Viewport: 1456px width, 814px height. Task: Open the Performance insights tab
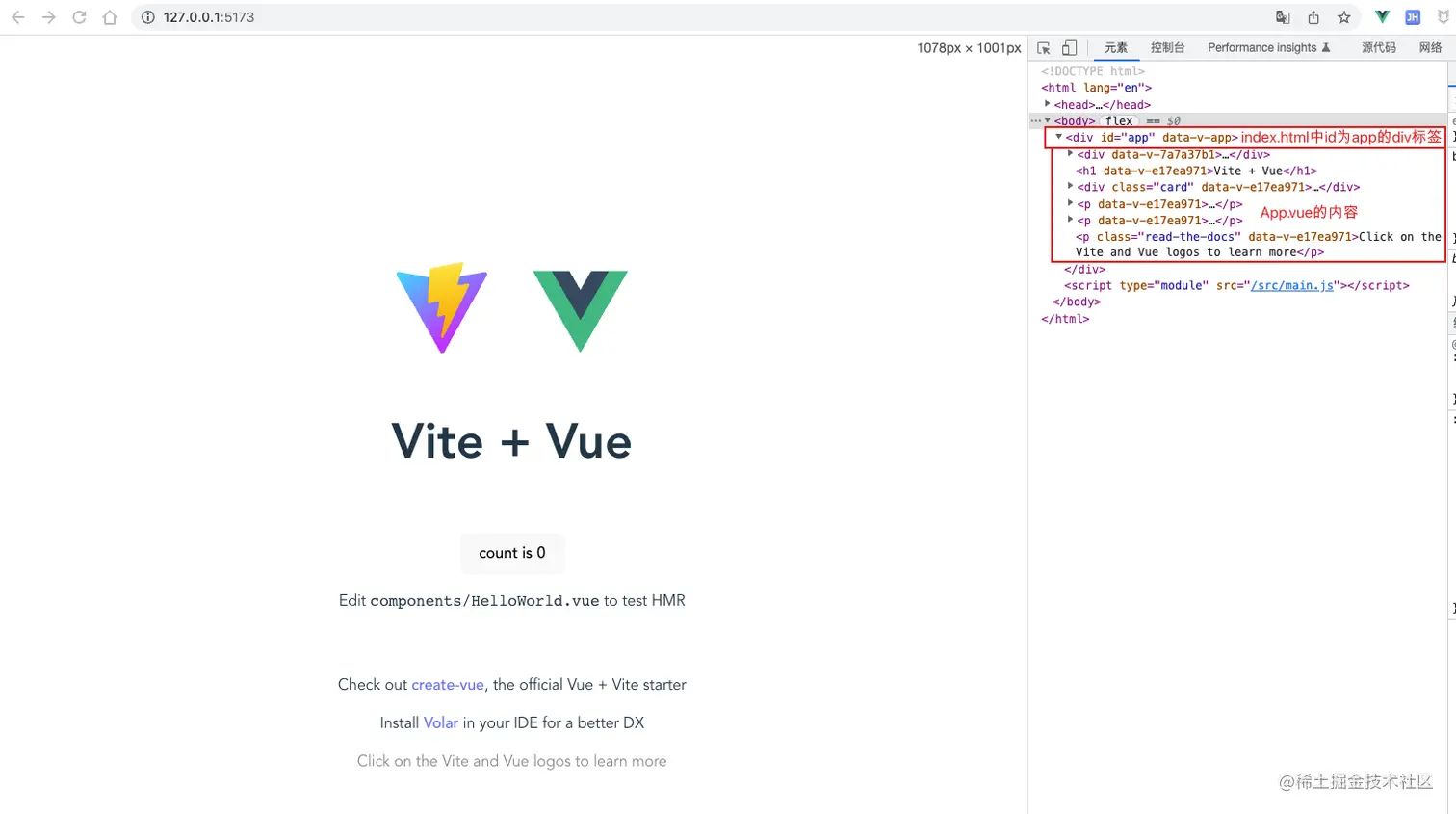pyautogui.click(x=1269, y=48)
